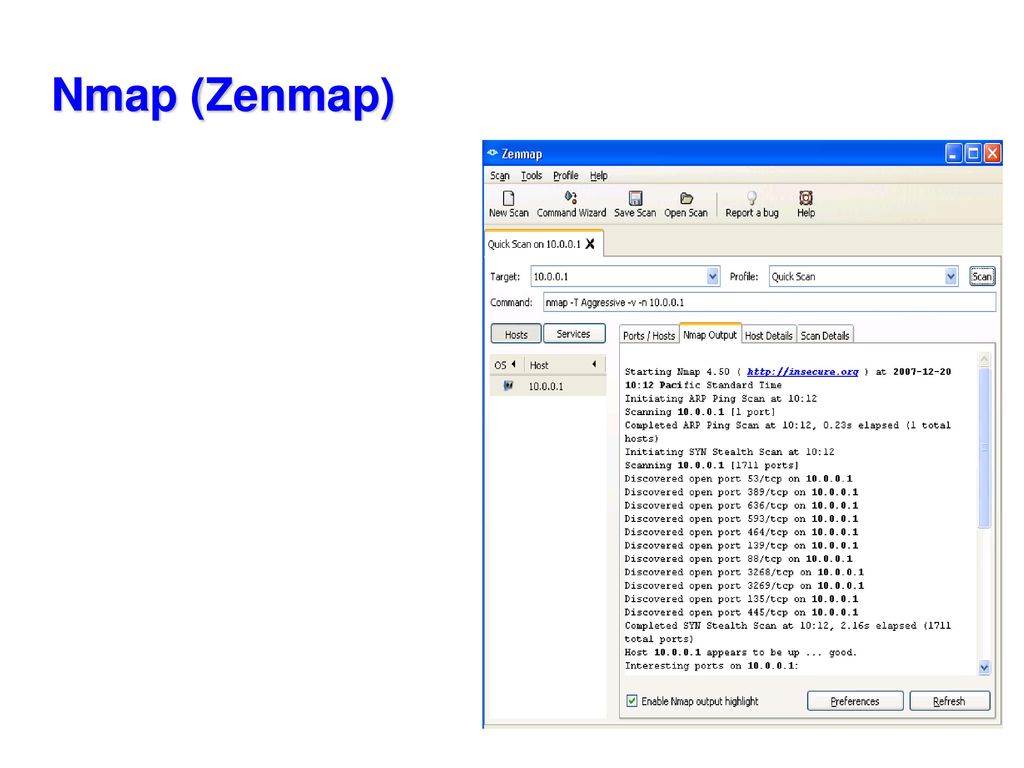Image resolution: width=1024 pixels, height=768 pixels.
Task: Click 'Discovered open port 3268/tcp' line
Action: (744, 572)
